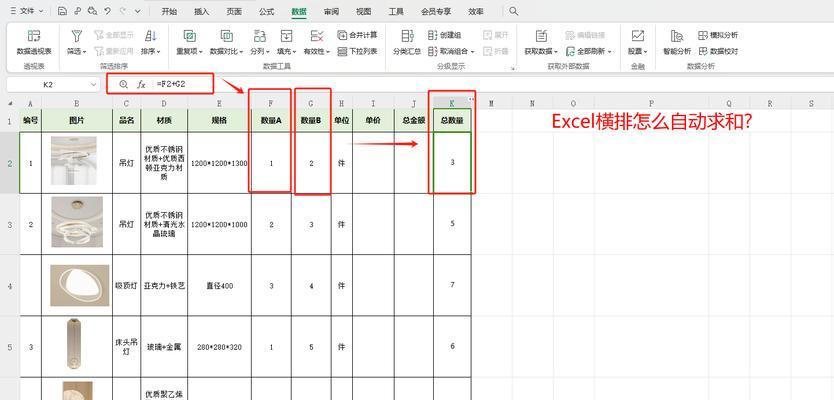The width and height of the screenshot is (834, 400).
Task: Click the grayed 全部显示 button
Action: (x=114, y=35)
